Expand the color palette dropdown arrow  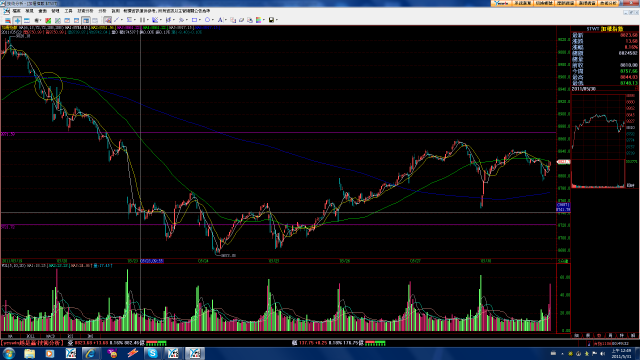(x=264, y=20)
